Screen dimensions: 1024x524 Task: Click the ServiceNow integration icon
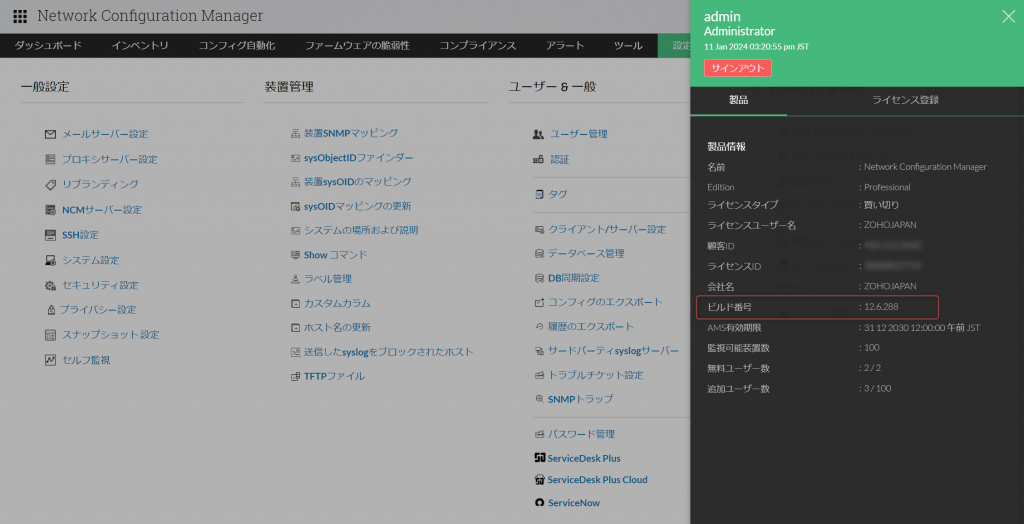(x=540, y=503)
